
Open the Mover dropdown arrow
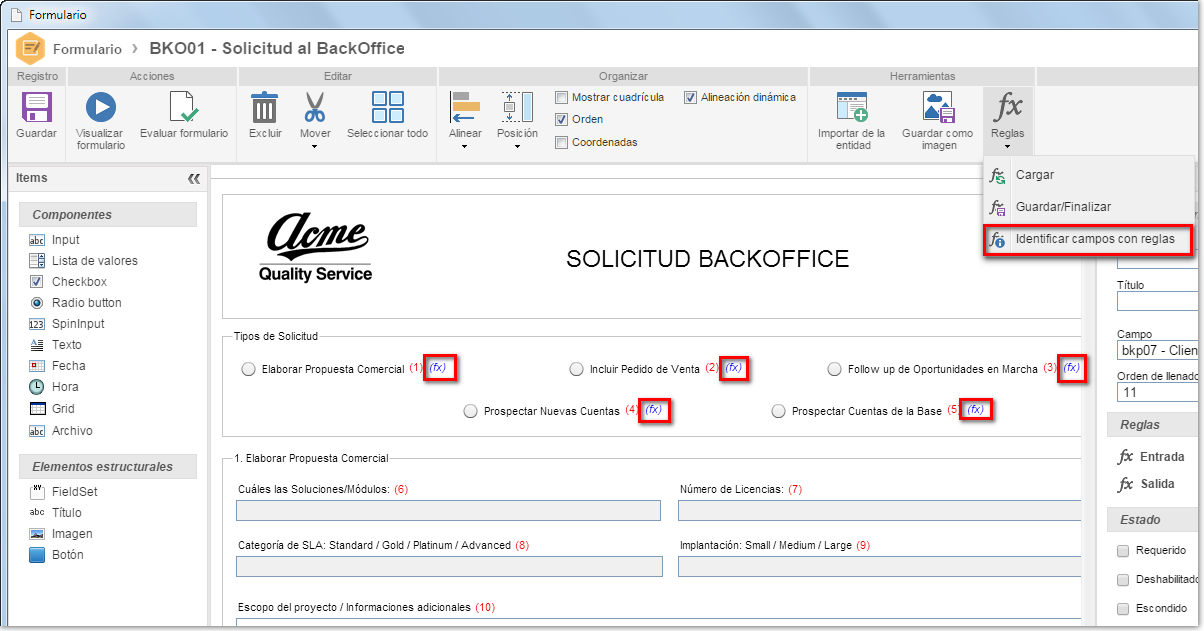[x=315, y=147]
